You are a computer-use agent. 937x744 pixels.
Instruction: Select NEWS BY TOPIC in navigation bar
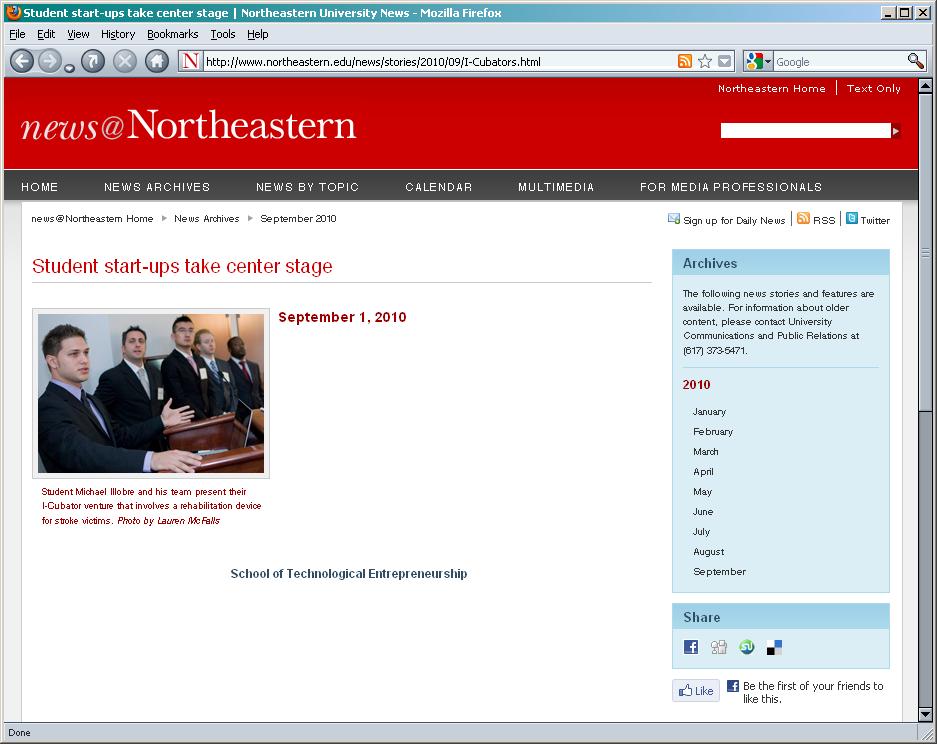pyautogui.click(x=307, y=187)
